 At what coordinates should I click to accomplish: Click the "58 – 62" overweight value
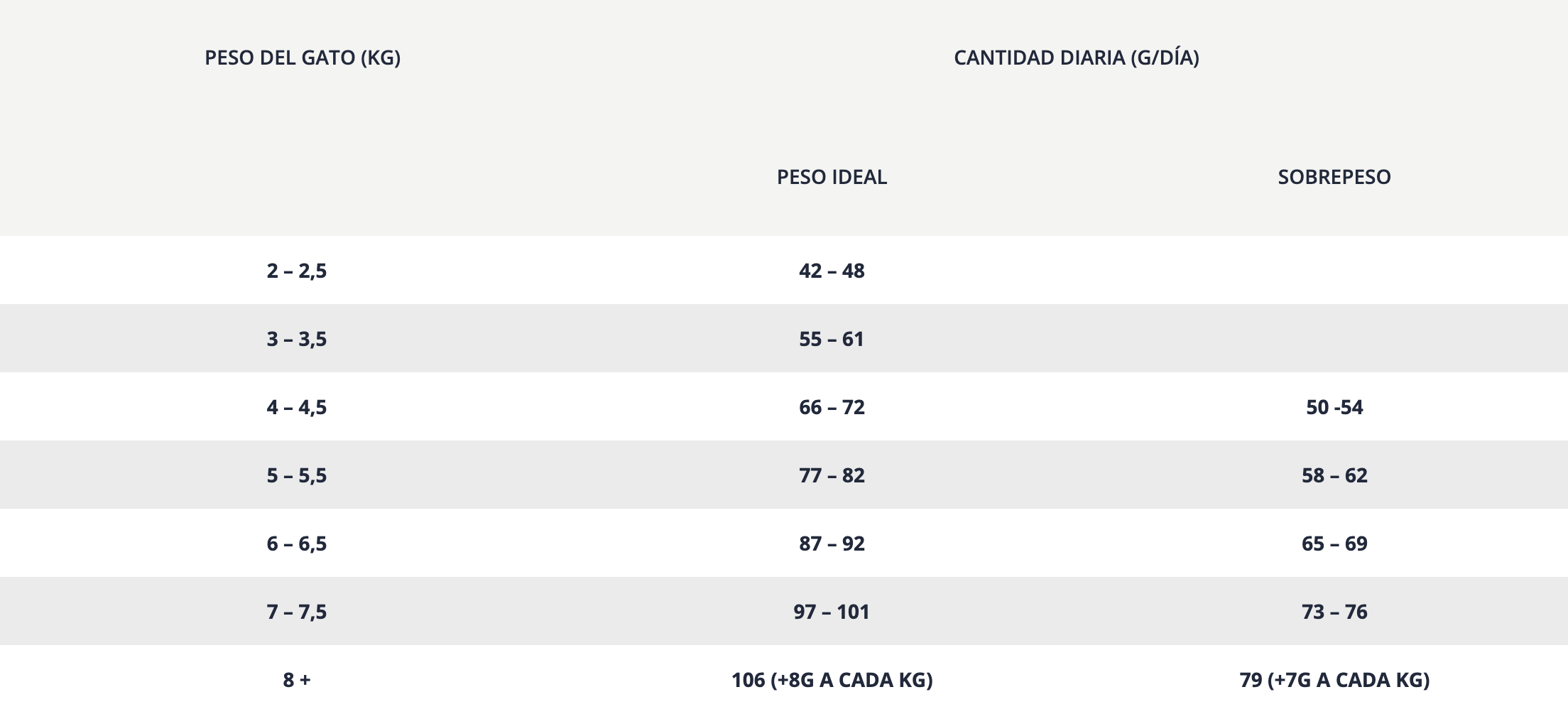coord(1334,475)
